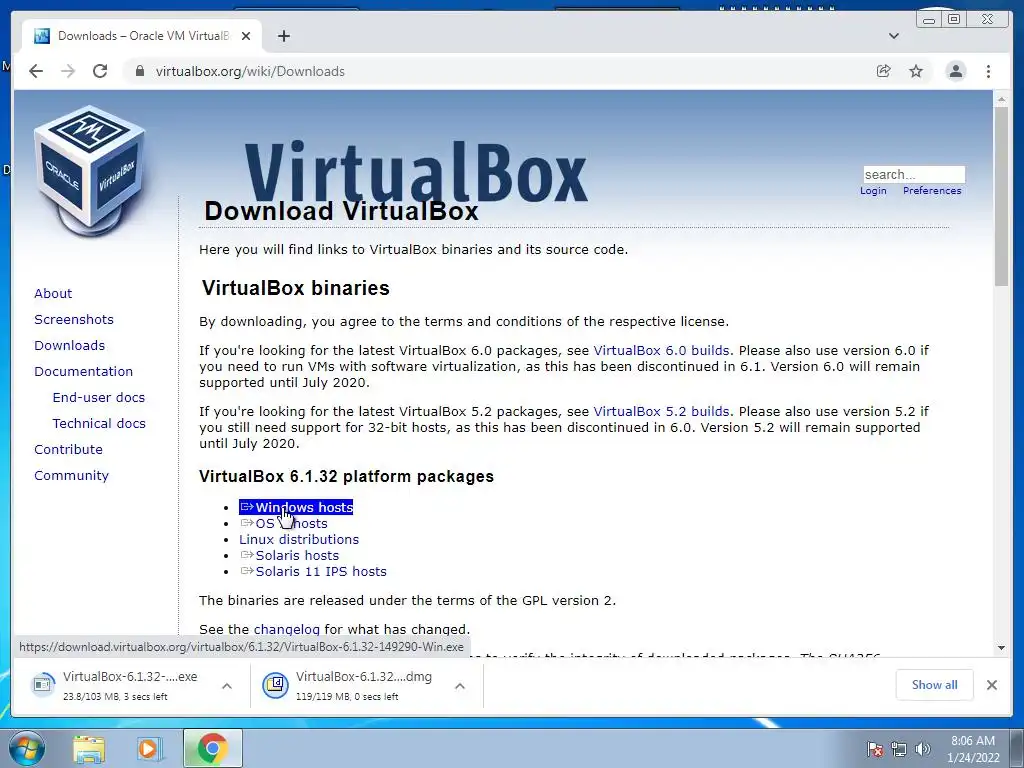Click the network tray icon
1024x768 pixels.
click(x=899, y=749)
